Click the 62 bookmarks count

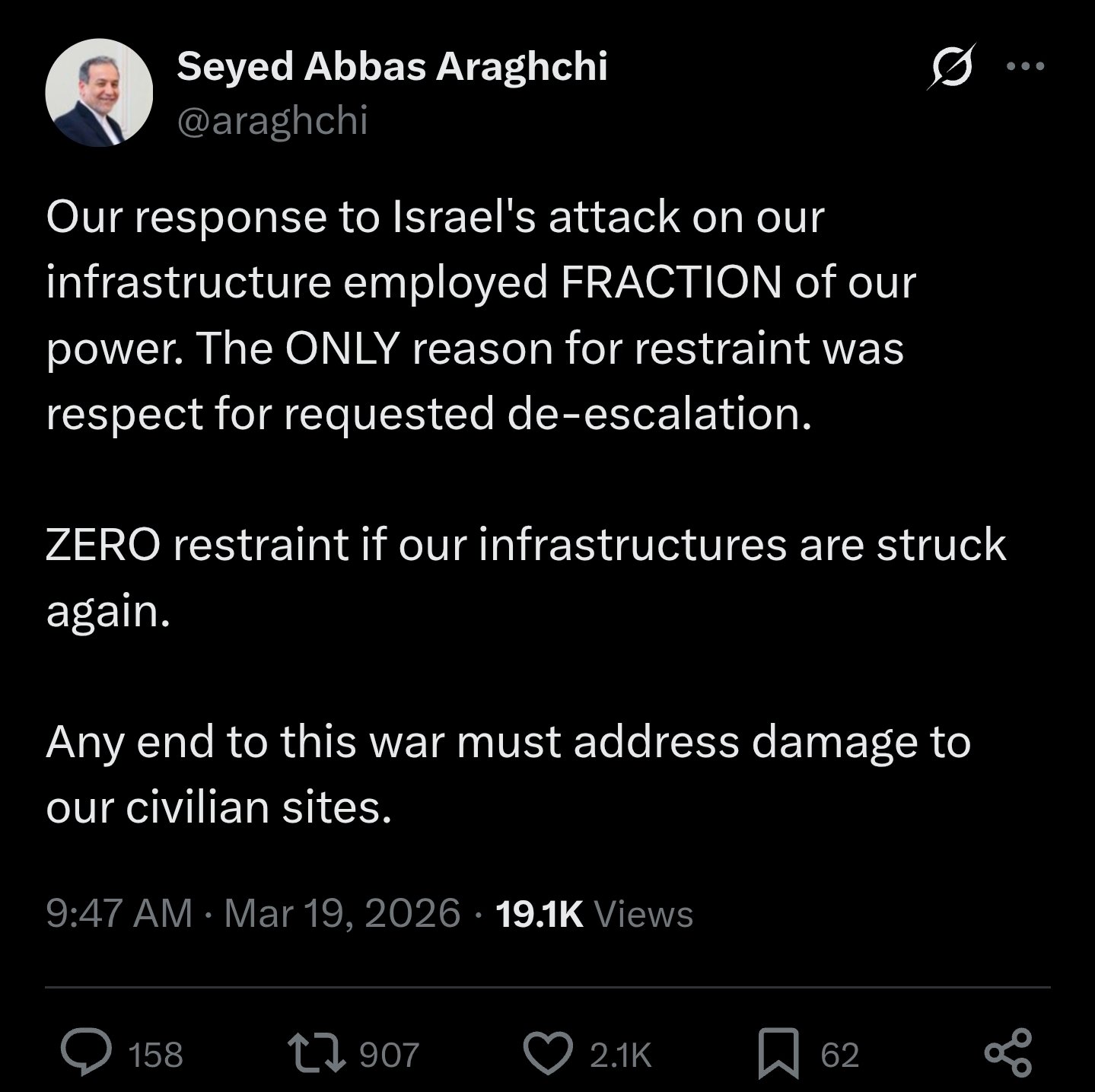pos(840,1055)
